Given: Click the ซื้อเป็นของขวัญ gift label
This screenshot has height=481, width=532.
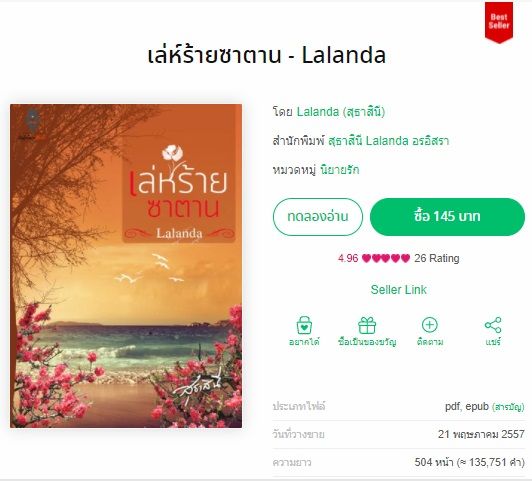Looking at the screenshot, I should [x=367, y=342].
